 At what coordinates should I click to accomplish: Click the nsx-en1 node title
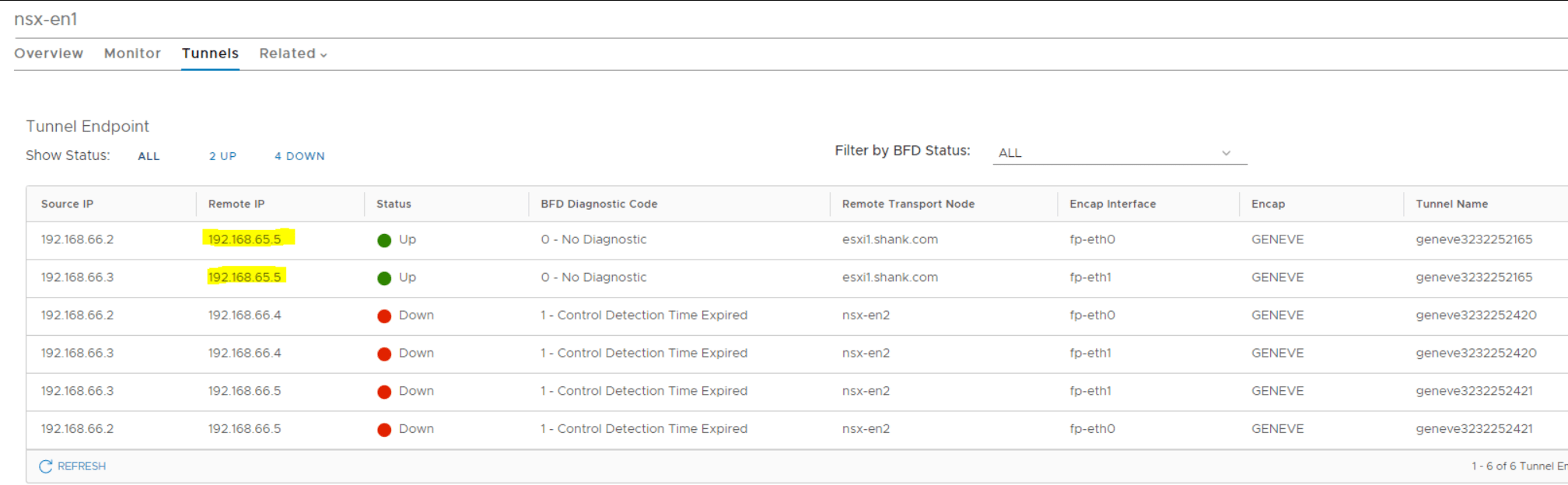[x=46, y=19]
